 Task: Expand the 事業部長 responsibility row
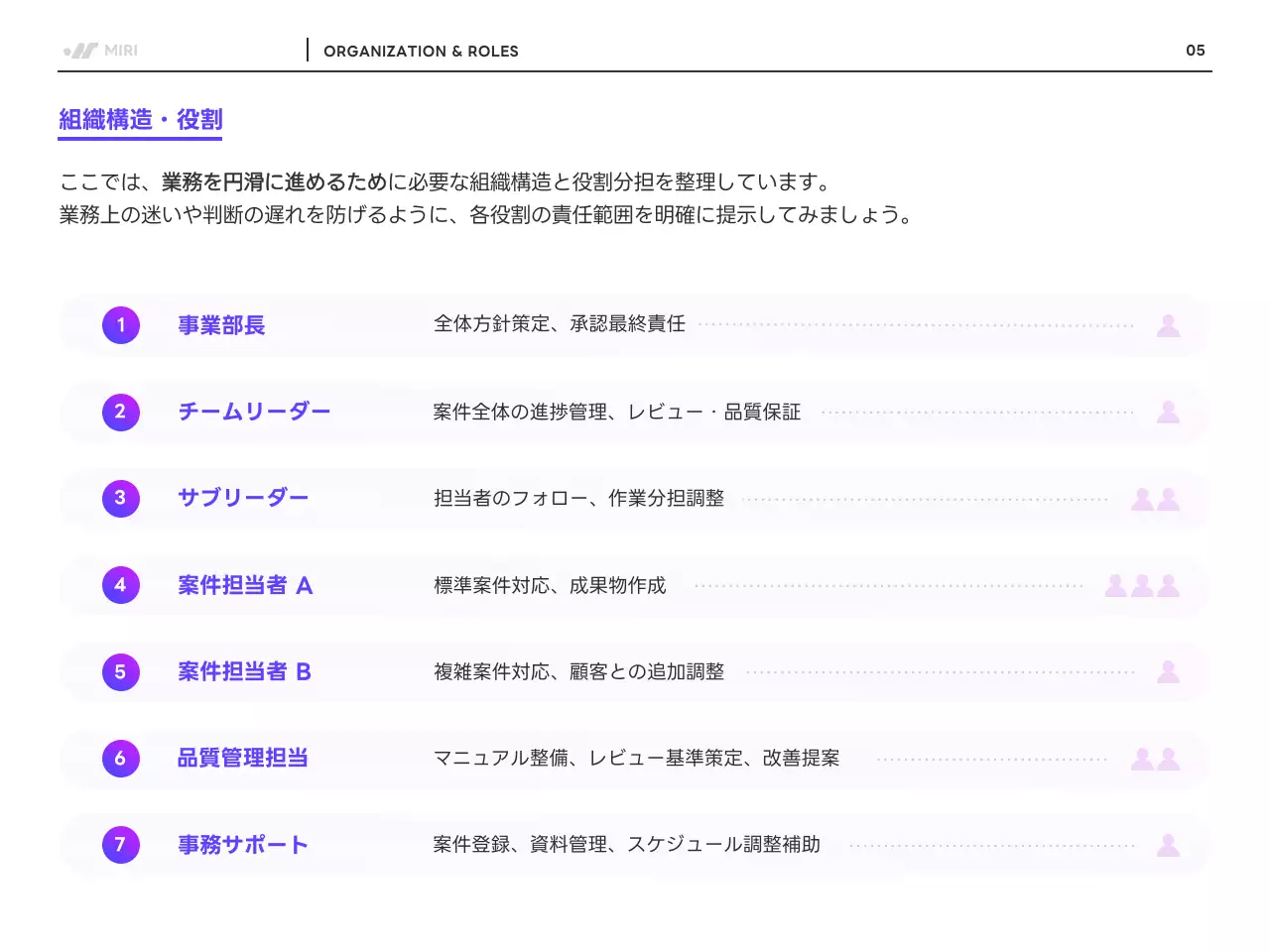(x=635, y=325)
